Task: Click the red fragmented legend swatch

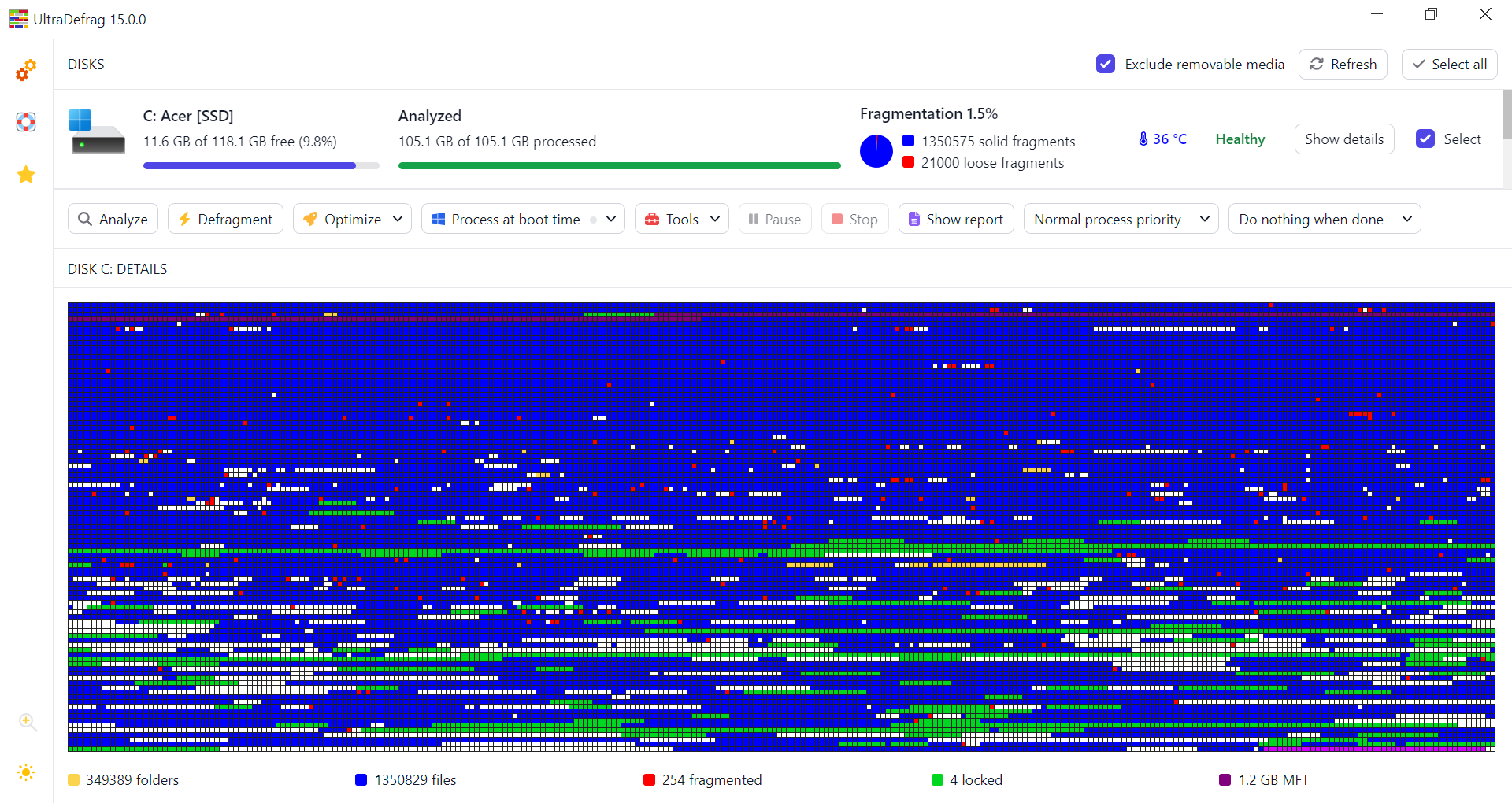Action: [x=650, y=780]
